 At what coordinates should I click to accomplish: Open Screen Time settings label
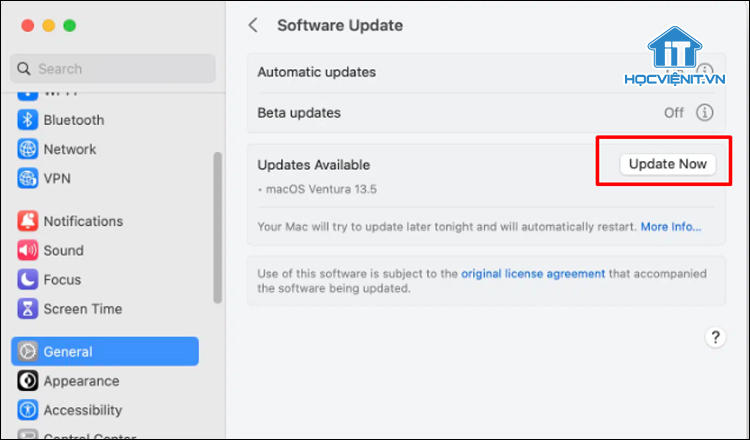pyautogui.click(x=83, y=309)
